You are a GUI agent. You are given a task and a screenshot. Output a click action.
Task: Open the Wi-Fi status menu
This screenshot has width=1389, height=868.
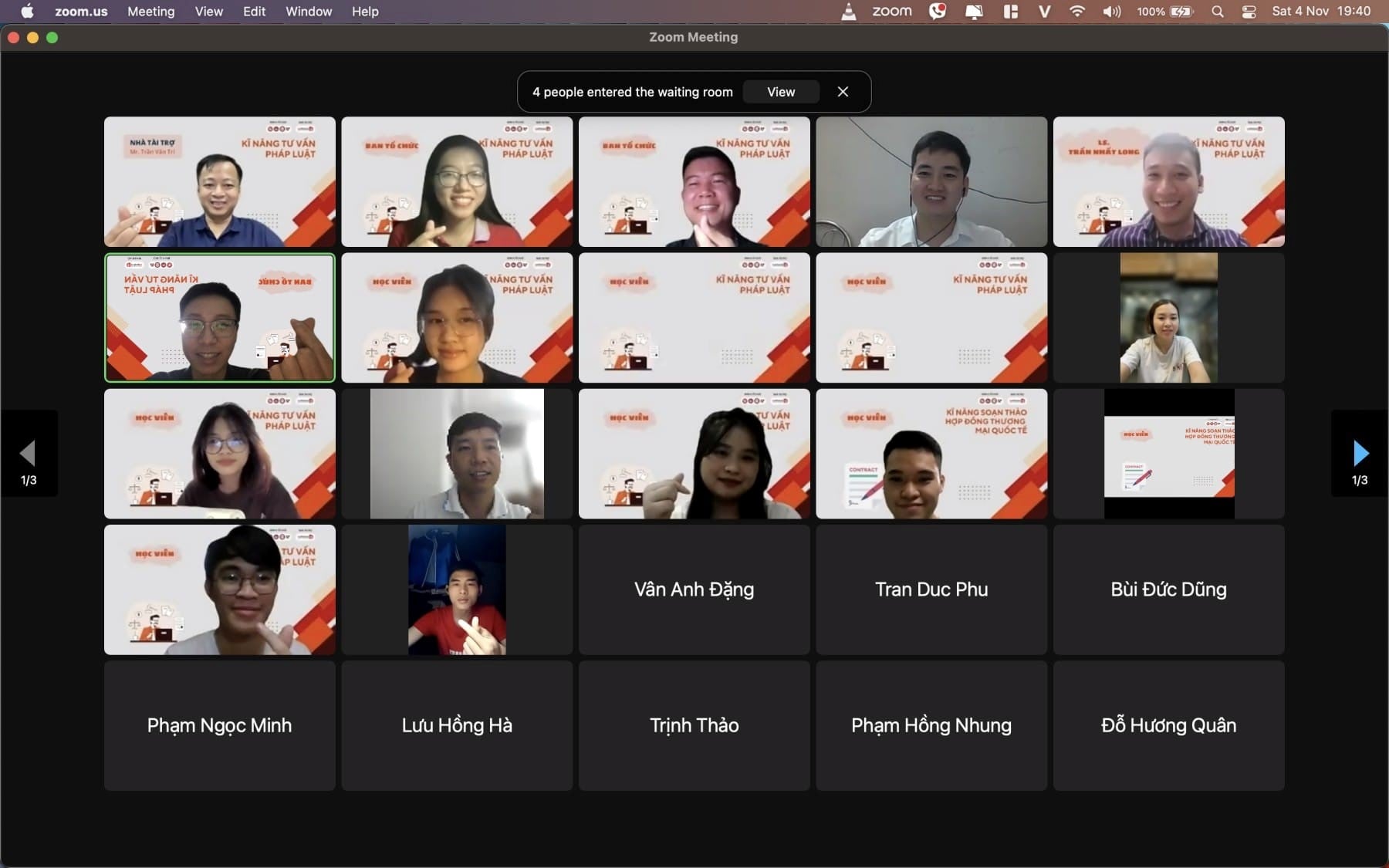(x=1076, y=12)
